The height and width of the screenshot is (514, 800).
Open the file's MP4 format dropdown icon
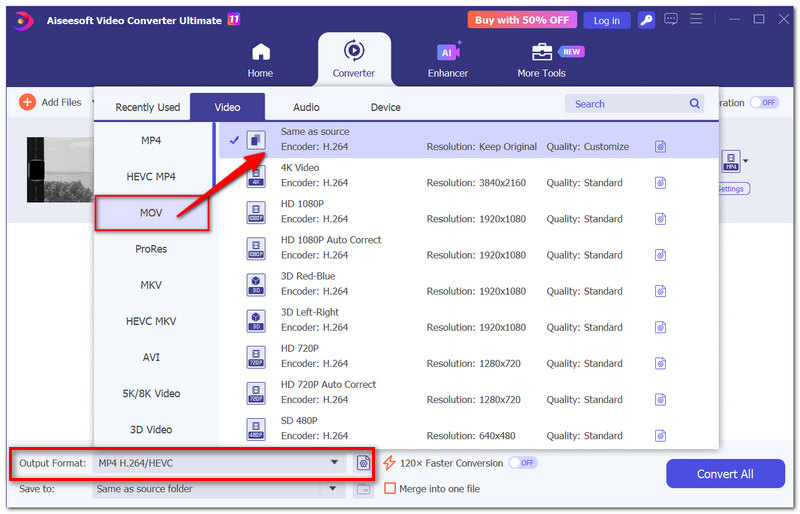735,161
